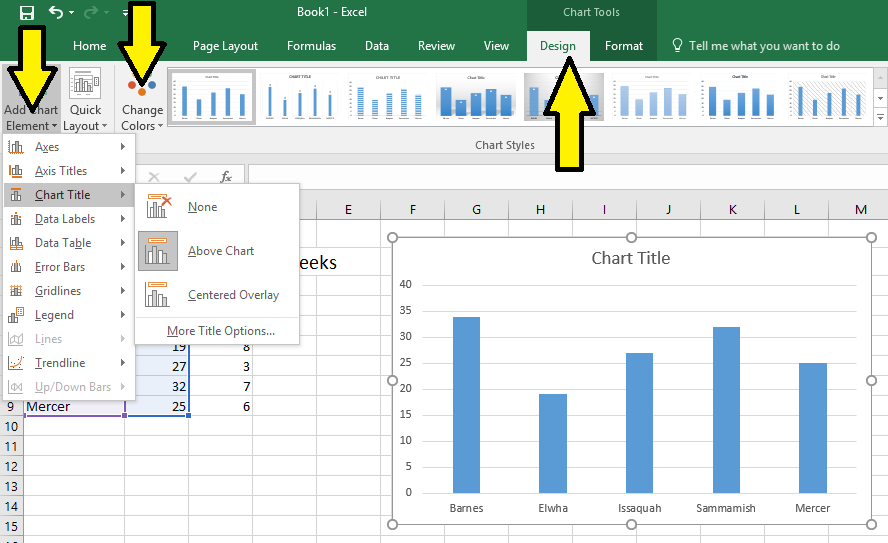Viewport: 888px width, 543px height.
Task: Click the Save icon in title bar
Action: (27, 13)
